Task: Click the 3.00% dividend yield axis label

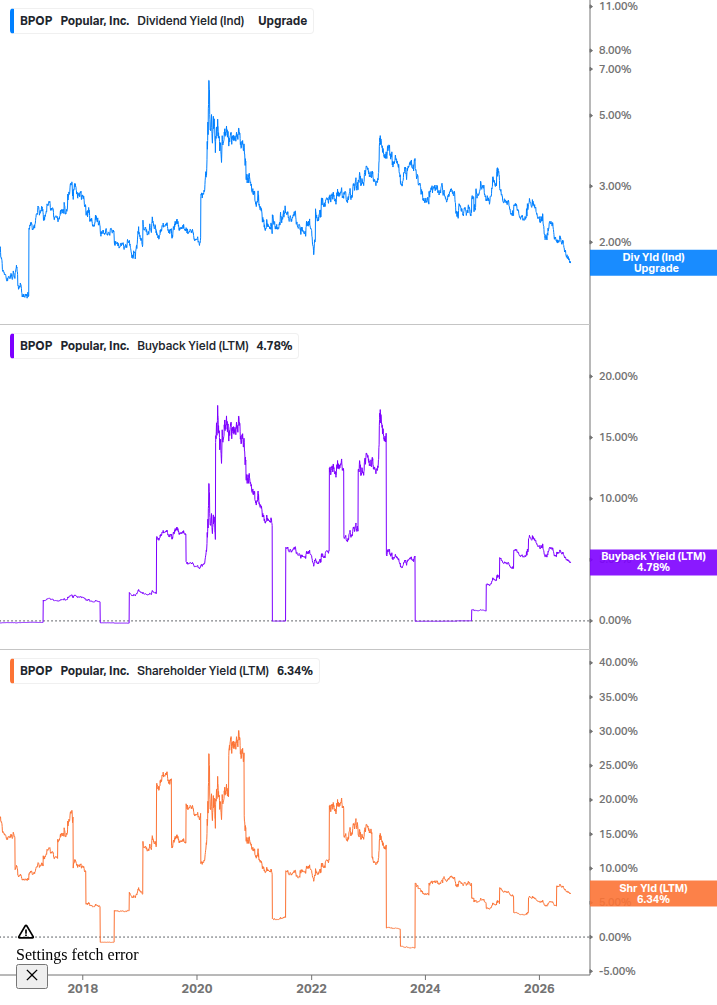Action: pos(615,187)
